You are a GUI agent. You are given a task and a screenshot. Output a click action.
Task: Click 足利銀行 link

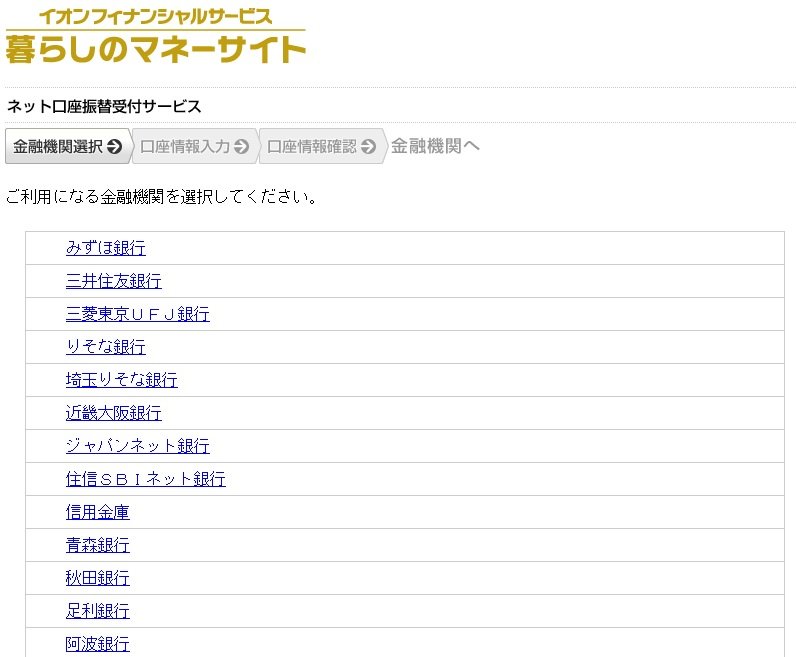pyautogui.click(x=97, y=611)
